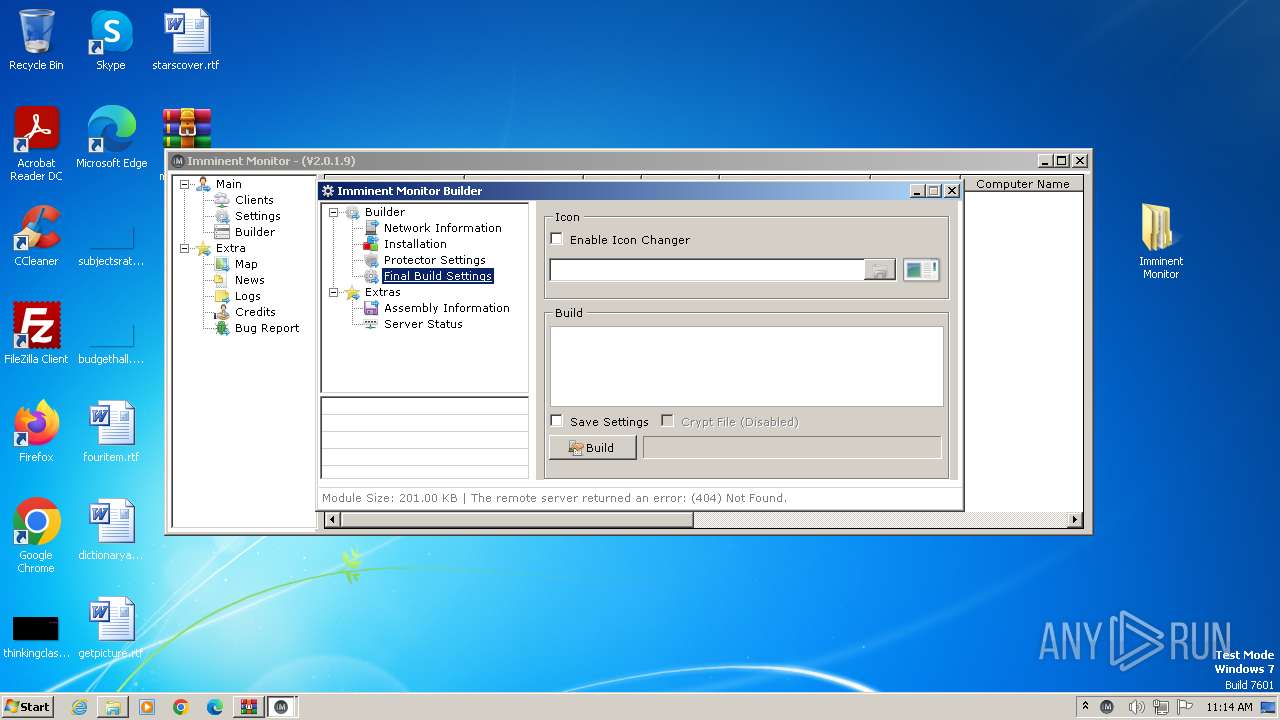Screen dimensions: 1280x720
Task: Click the Computer Name column header
Action: pyautogui.click(x=1023, y=184)
